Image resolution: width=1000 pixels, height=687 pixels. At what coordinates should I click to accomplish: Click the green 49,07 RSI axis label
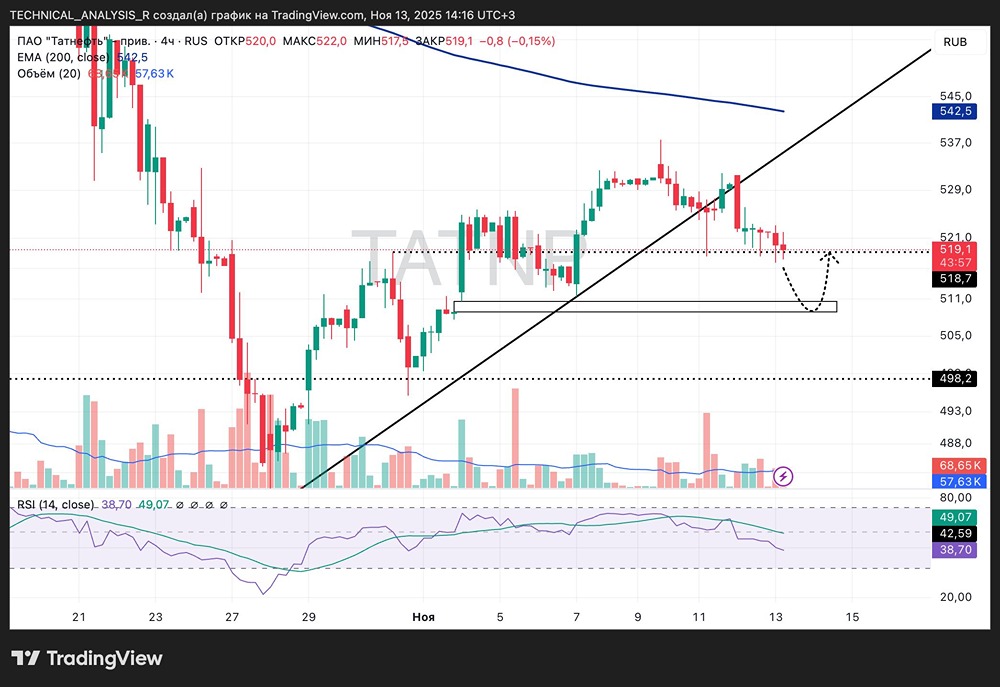(955, 517)
